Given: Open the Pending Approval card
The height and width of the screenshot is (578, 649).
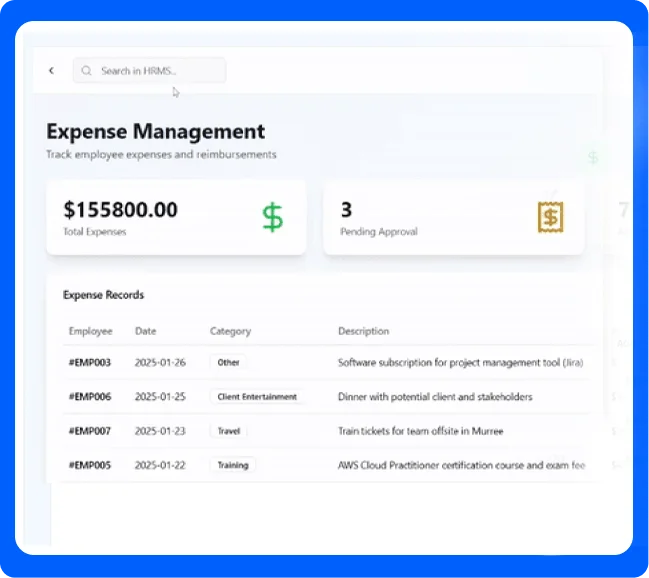Looking at the screenshot, I should pyautogui.click(x=453, y=217).
